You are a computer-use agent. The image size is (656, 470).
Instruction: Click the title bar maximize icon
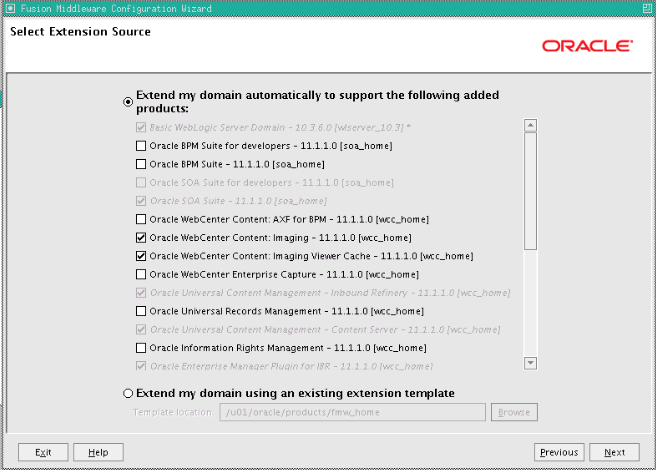click(647, 8)
